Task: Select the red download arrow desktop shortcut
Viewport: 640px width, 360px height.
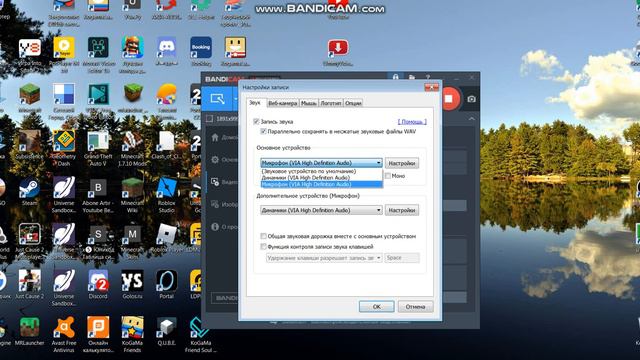Action: [x=338, y=52]
